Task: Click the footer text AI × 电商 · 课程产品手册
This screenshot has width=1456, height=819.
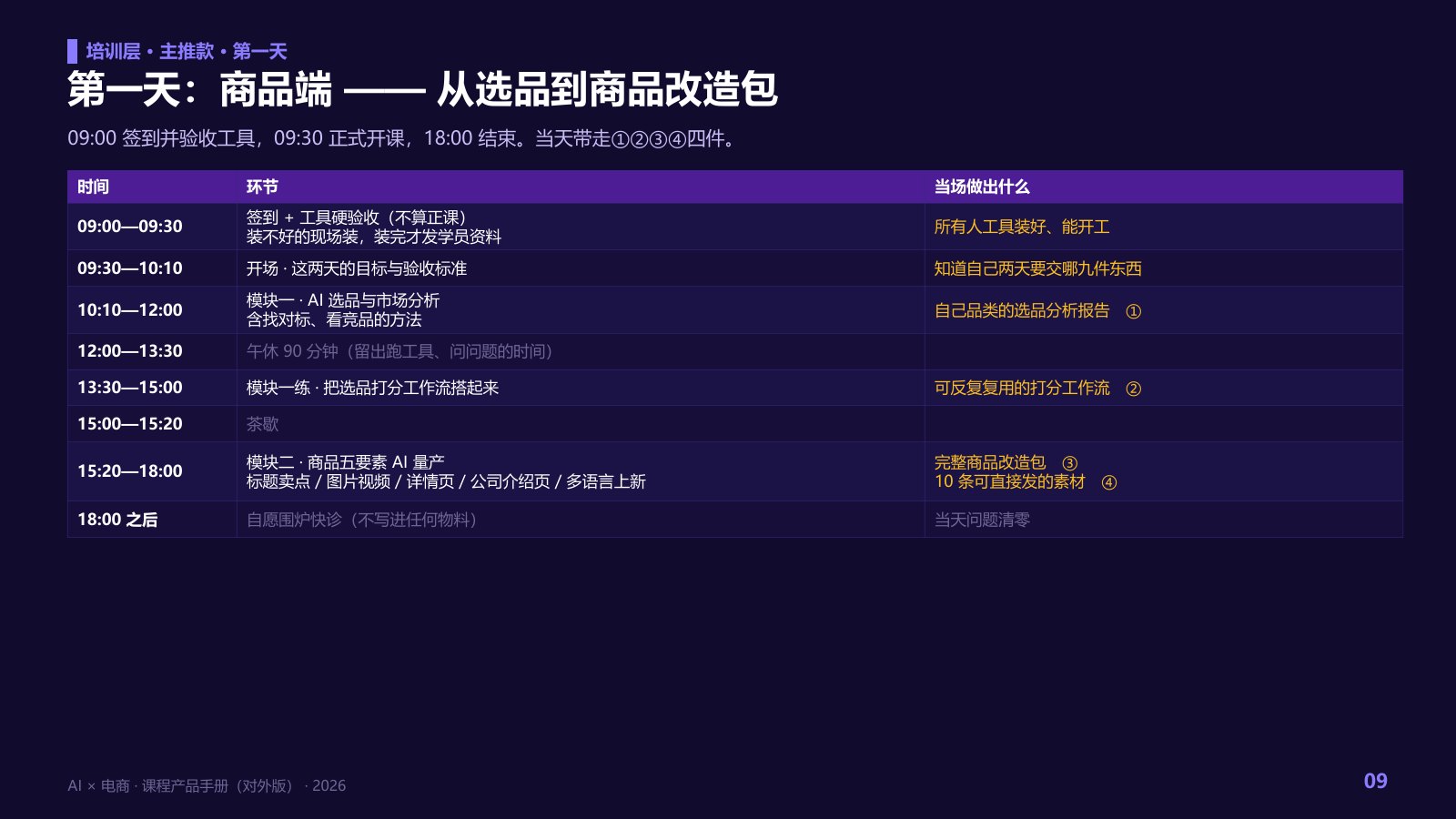Action: point(207,785)
